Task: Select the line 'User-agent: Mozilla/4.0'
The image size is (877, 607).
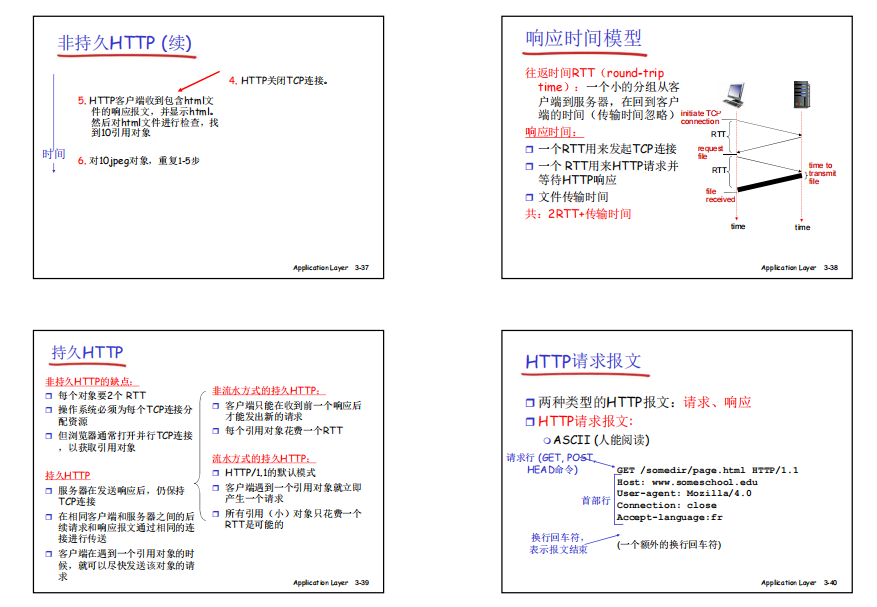Action: click(684, 493)
